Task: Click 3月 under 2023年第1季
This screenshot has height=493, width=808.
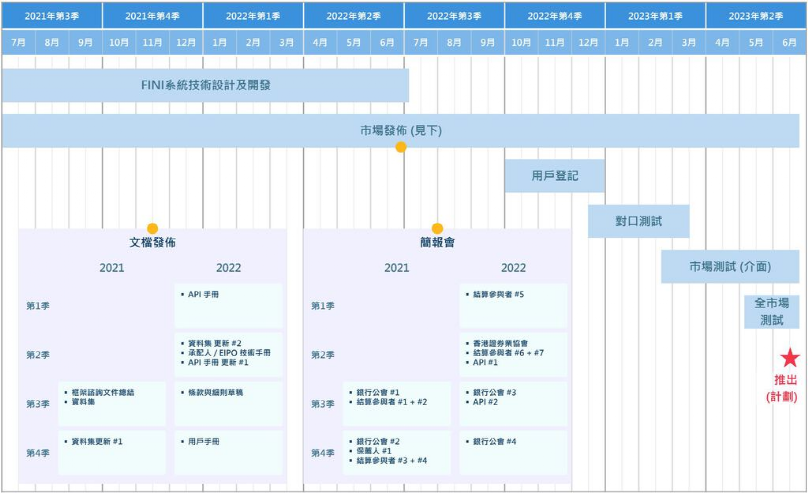Action: click(x=688, y=42)
